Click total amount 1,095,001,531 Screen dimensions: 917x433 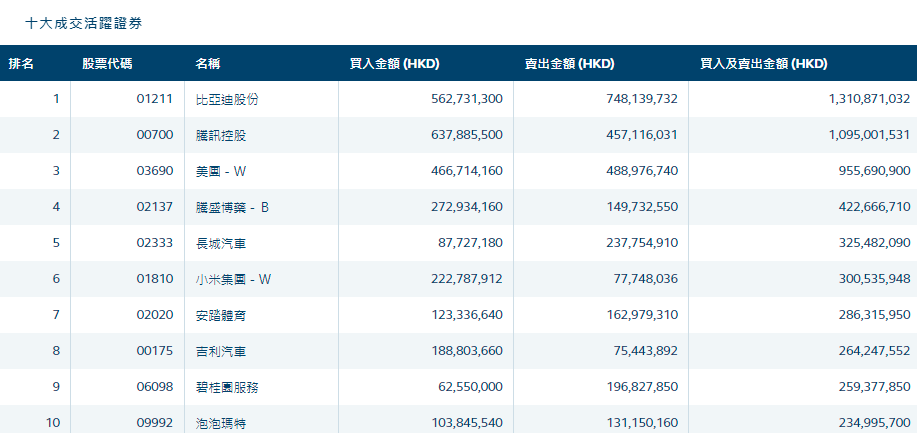869,135
